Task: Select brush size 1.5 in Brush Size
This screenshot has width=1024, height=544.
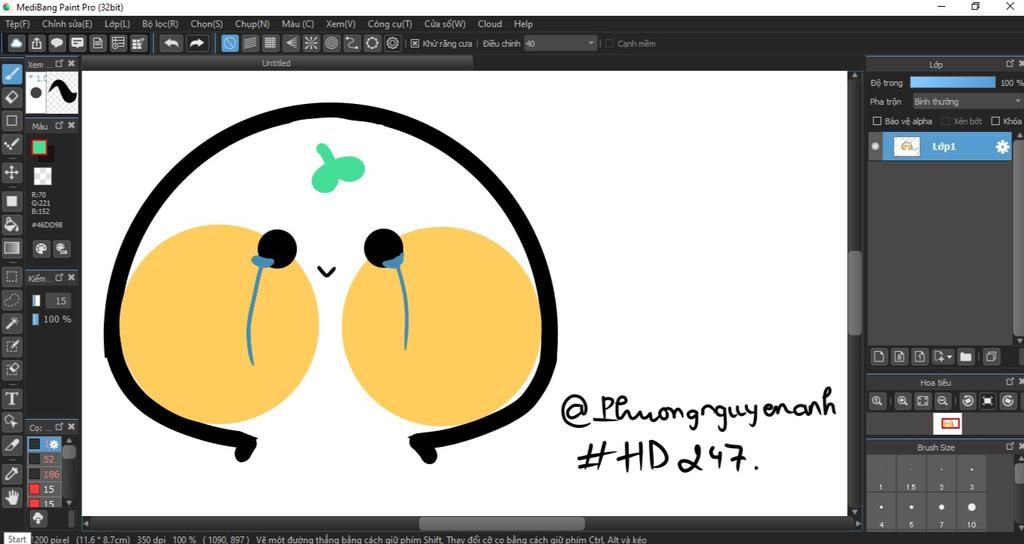Action: click(x=910, y=475)
